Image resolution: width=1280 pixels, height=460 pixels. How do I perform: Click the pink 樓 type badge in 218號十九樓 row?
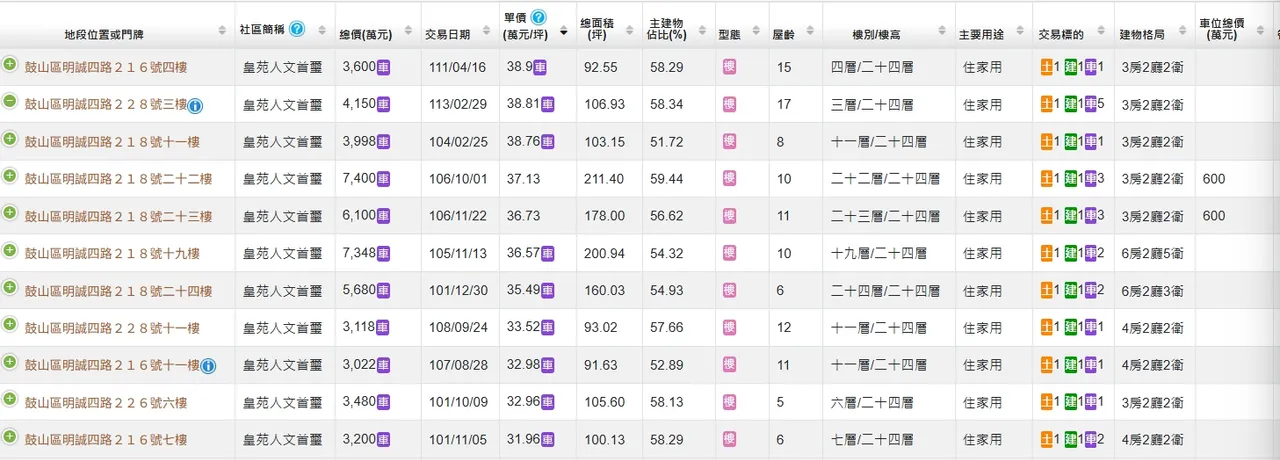[730, 253]
